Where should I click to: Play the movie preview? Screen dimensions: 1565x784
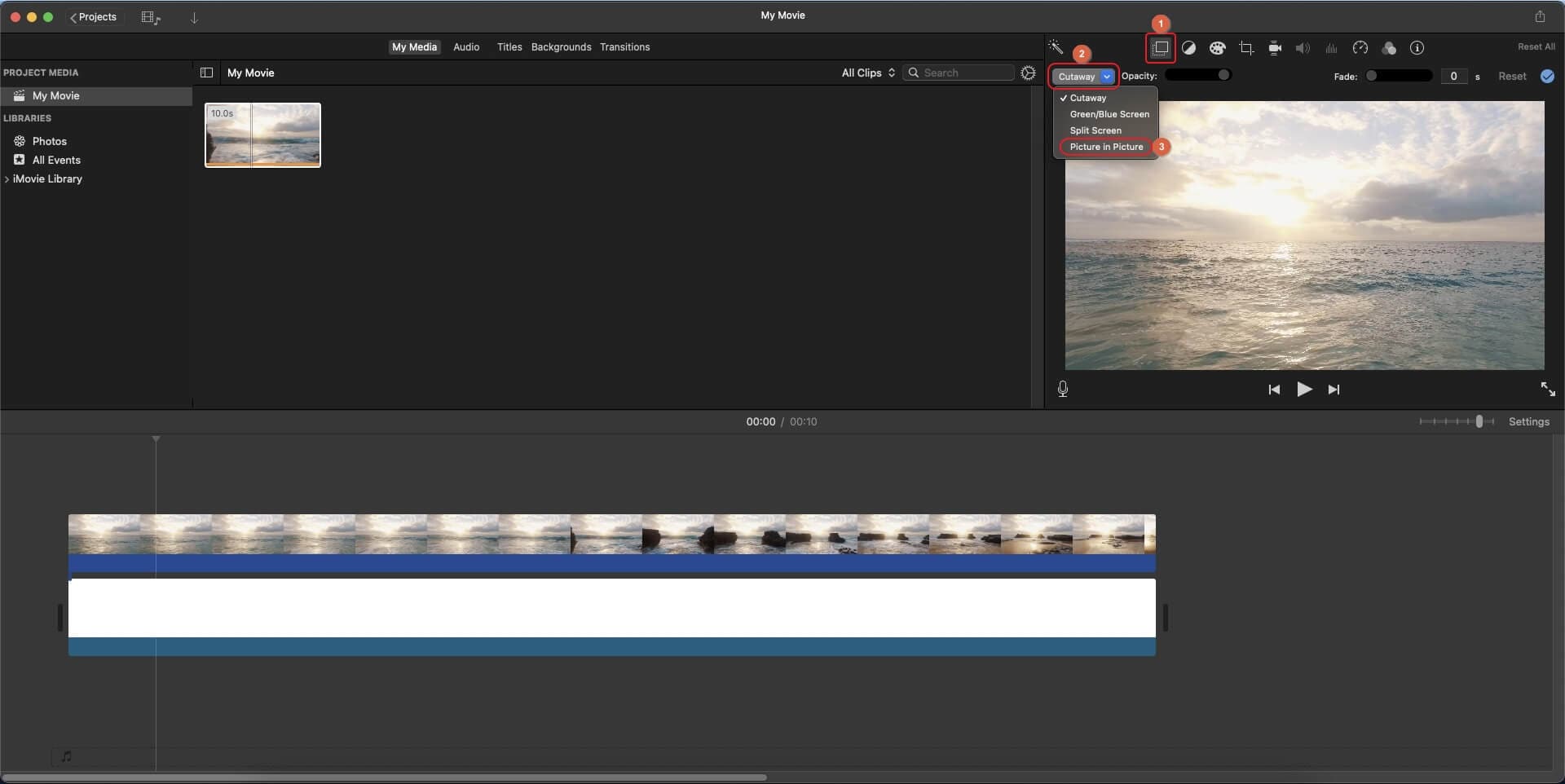click(1304, 390)
